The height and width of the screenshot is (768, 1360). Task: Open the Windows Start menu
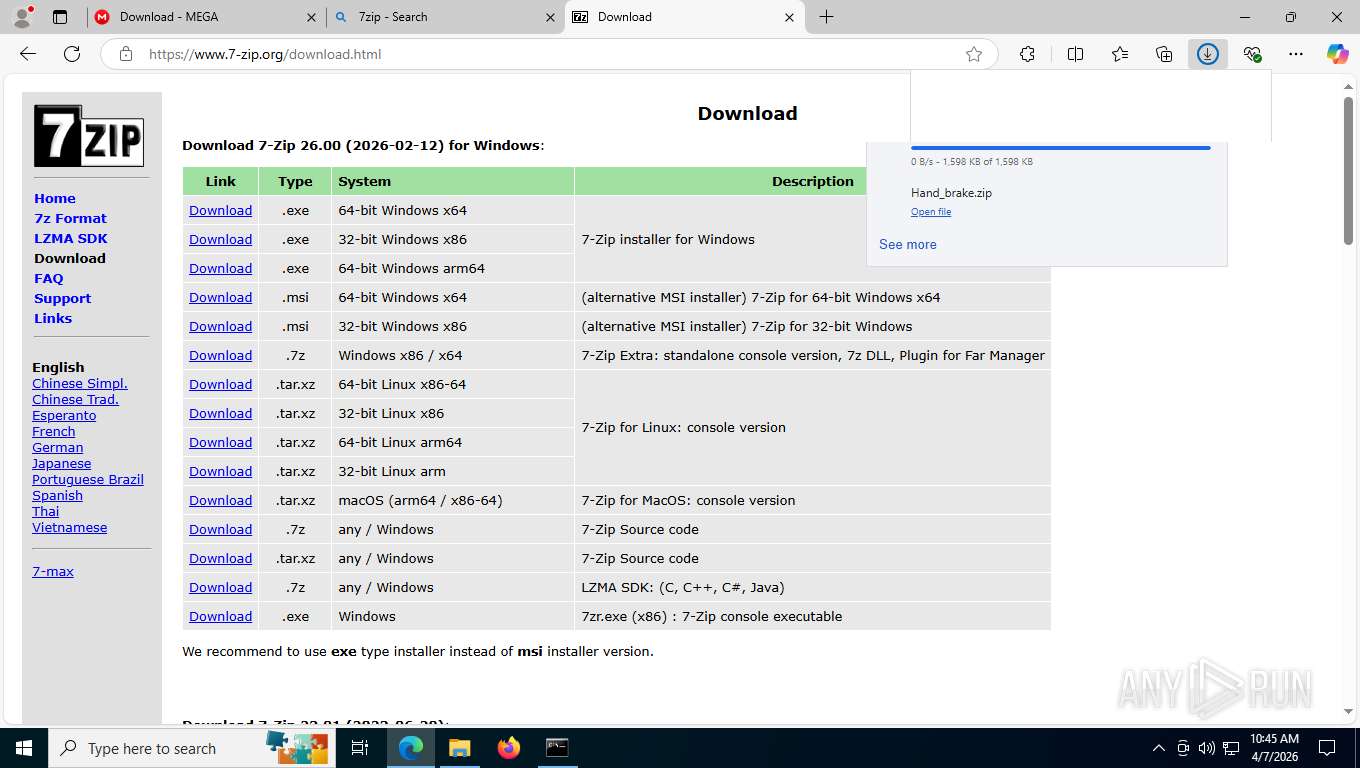[x=23, y=748]
